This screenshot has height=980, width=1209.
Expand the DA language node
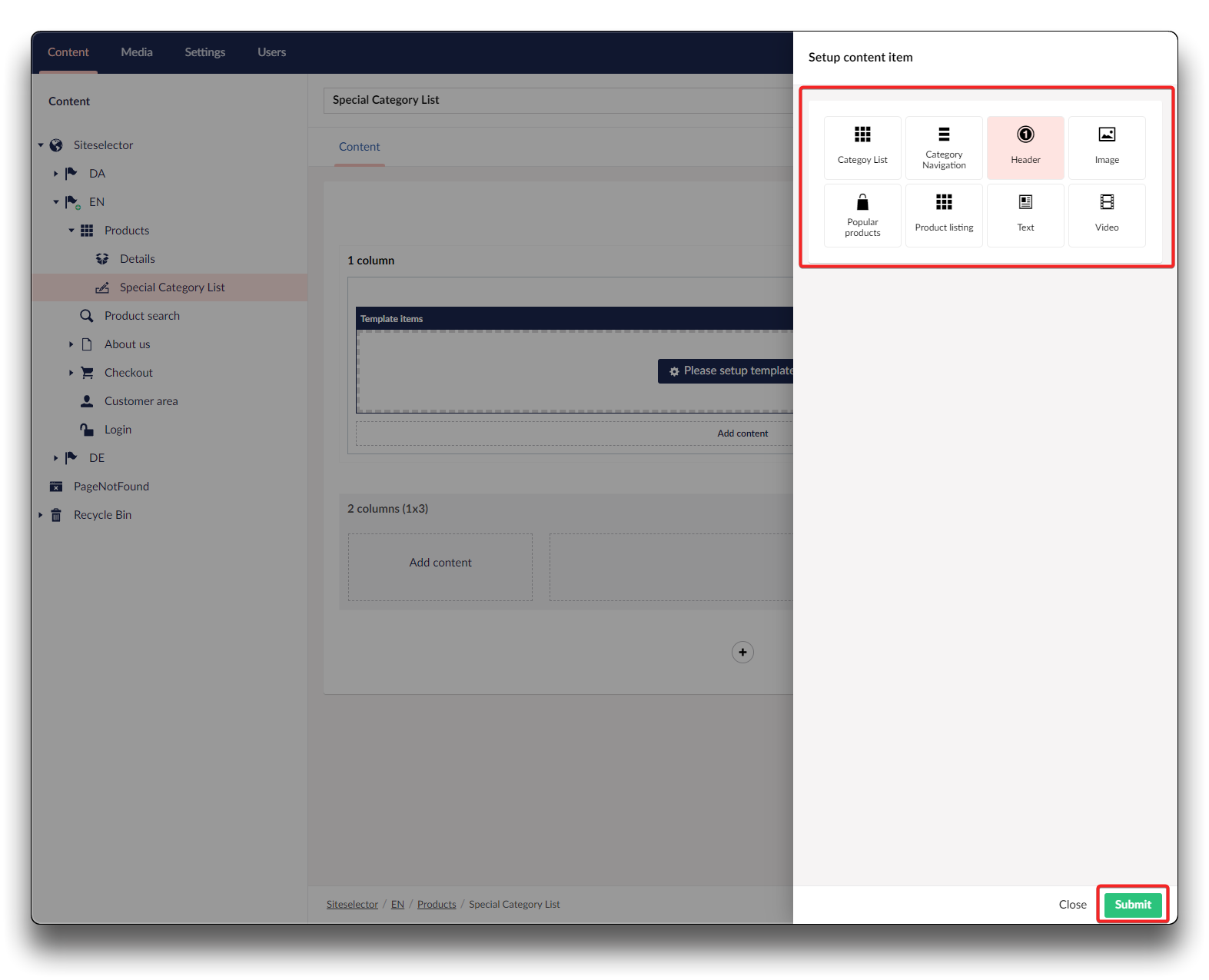55,174
